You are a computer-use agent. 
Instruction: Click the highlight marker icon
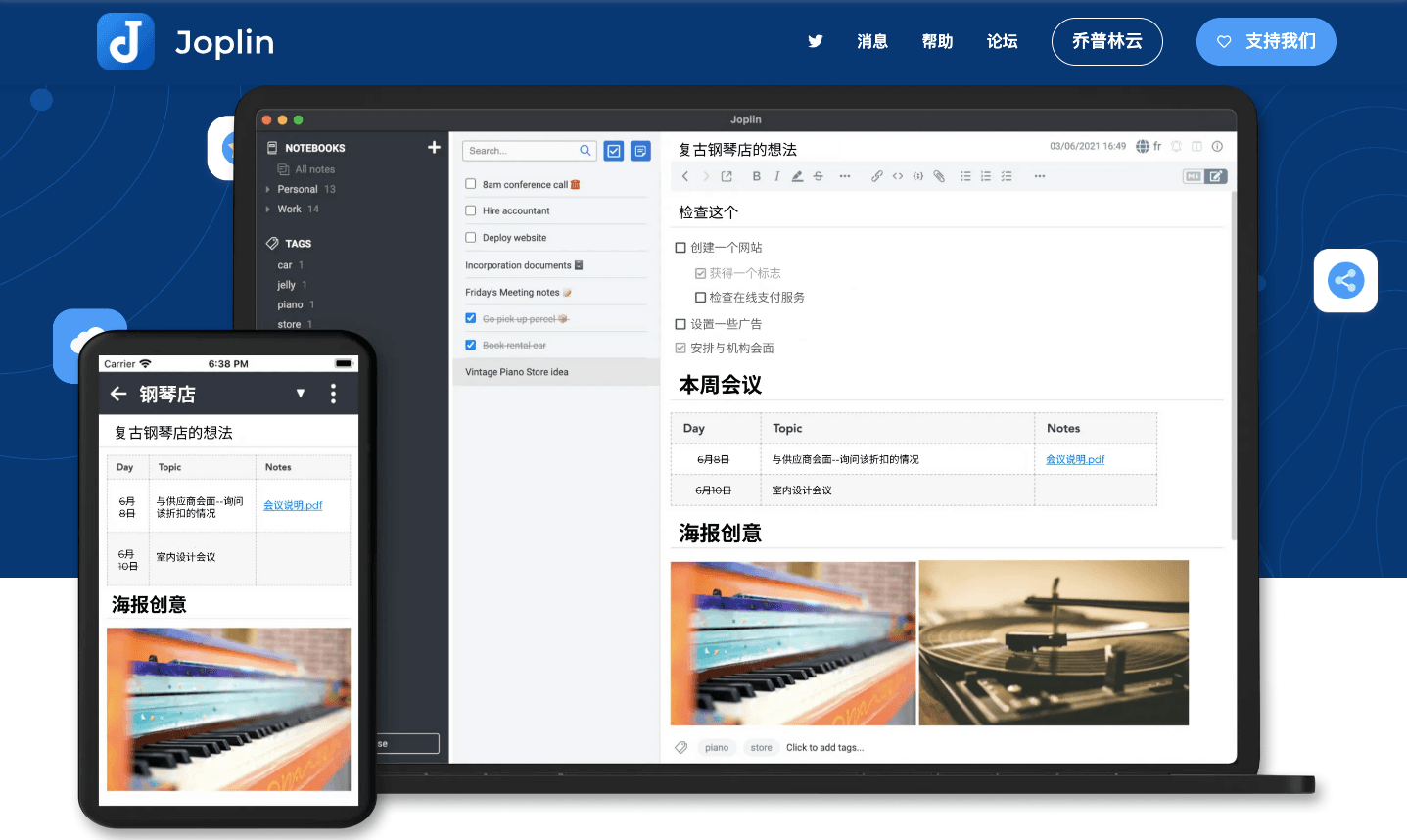797,176
